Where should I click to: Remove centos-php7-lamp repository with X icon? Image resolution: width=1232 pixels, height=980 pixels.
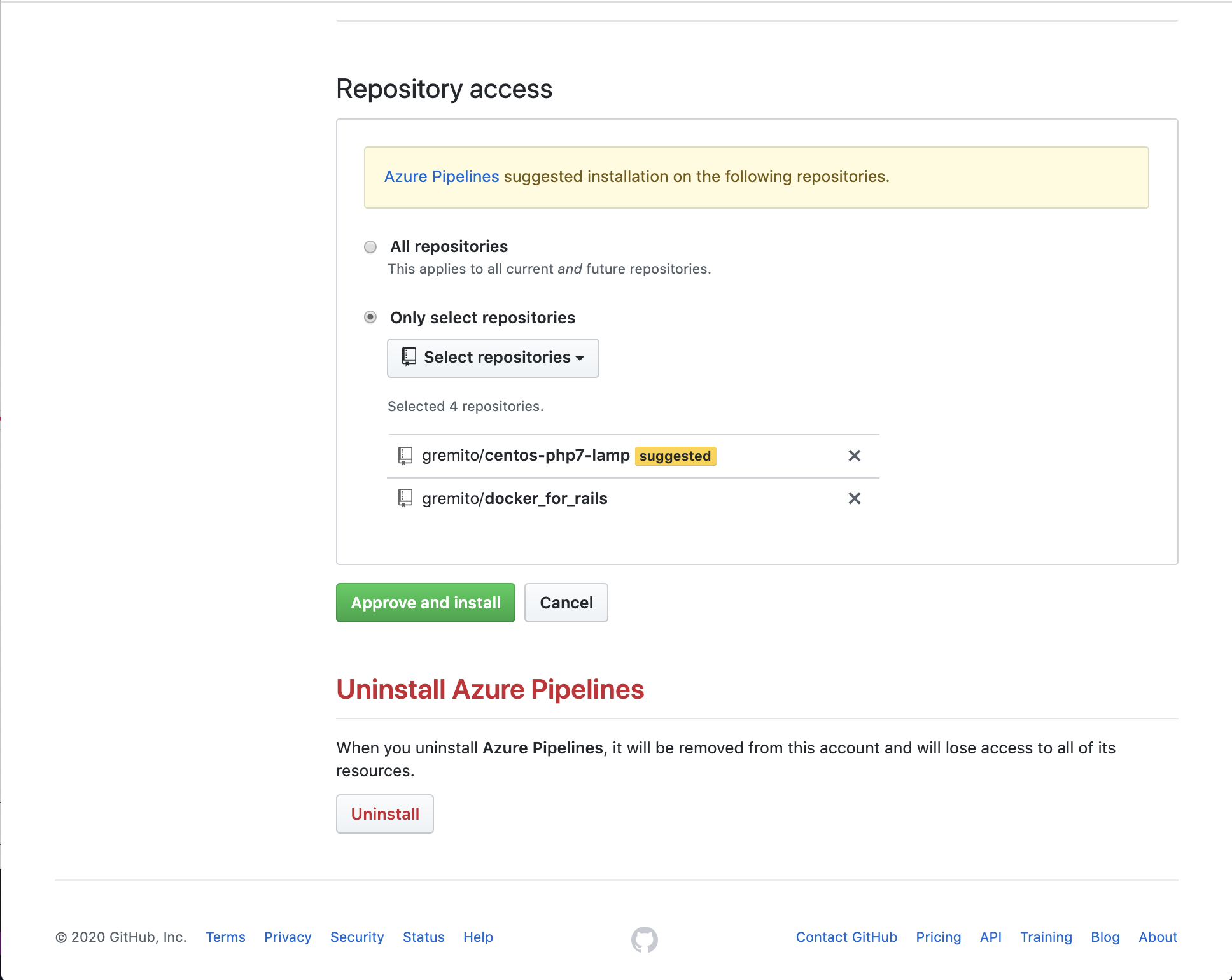coord(854,456)
